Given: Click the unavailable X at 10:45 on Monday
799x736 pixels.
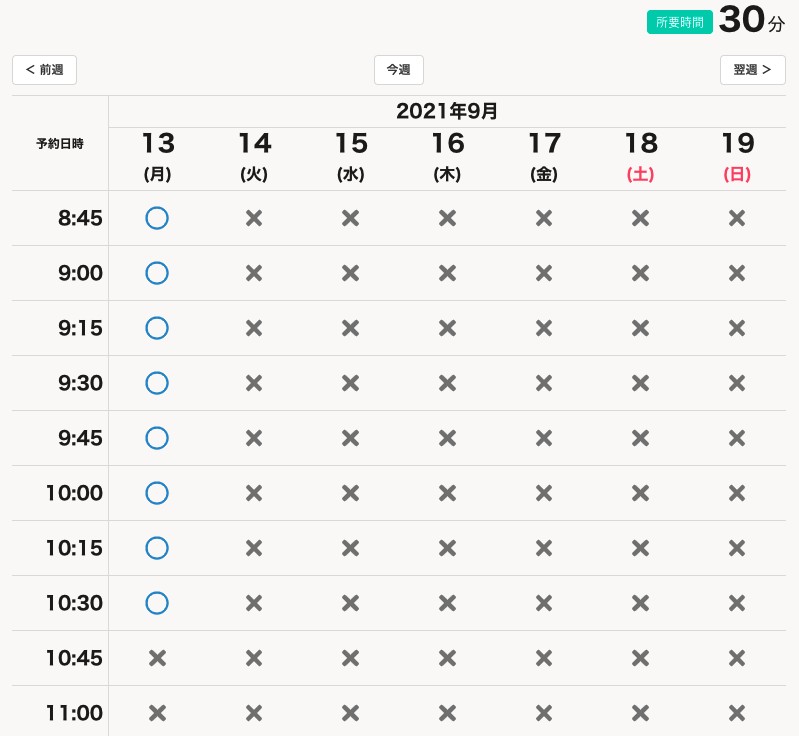Looking at the screenshot, I should click(x=157, y=658).
